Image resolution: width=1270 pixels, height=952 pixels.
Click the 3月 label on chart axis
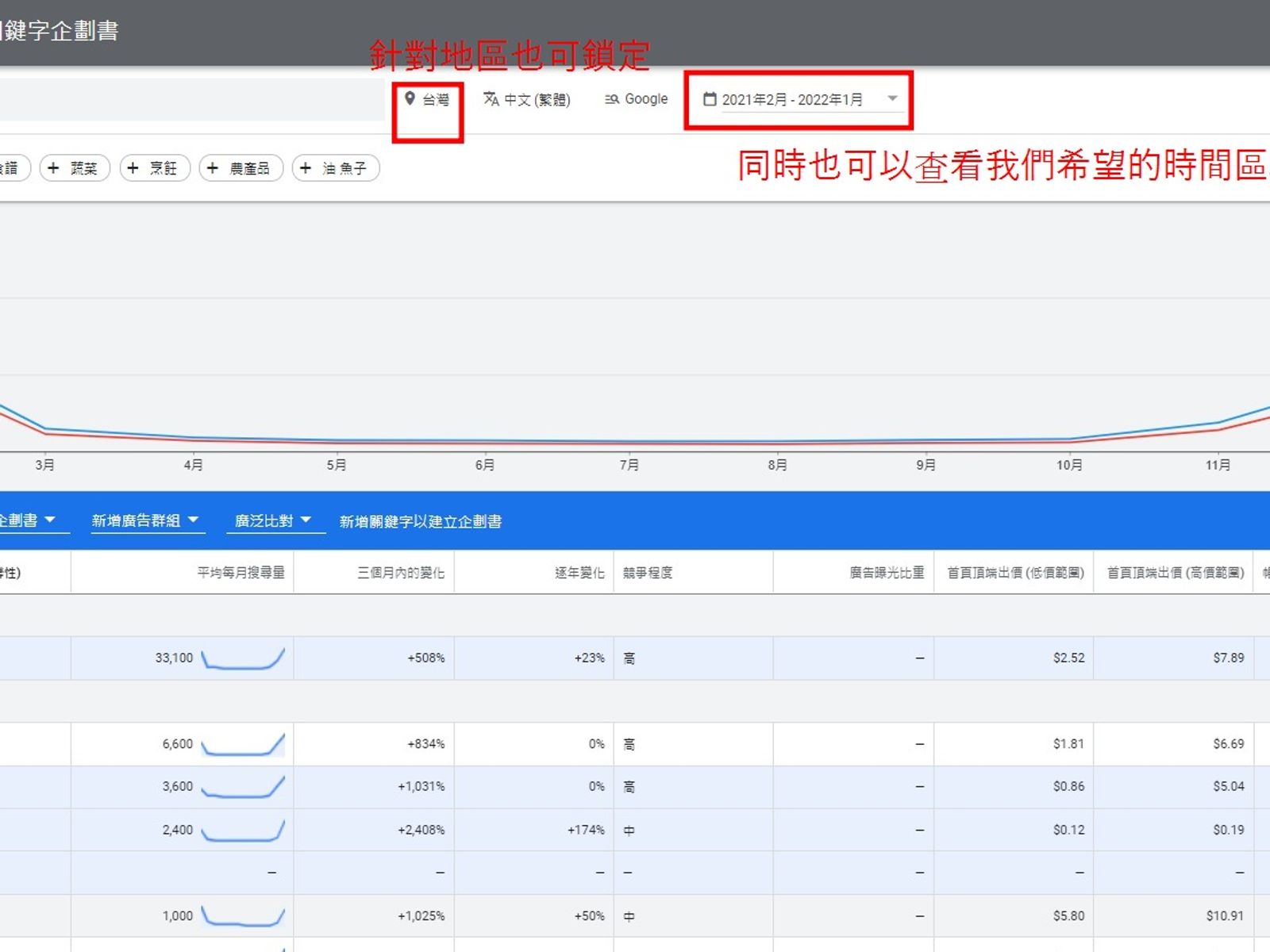(x=44, y=465)
